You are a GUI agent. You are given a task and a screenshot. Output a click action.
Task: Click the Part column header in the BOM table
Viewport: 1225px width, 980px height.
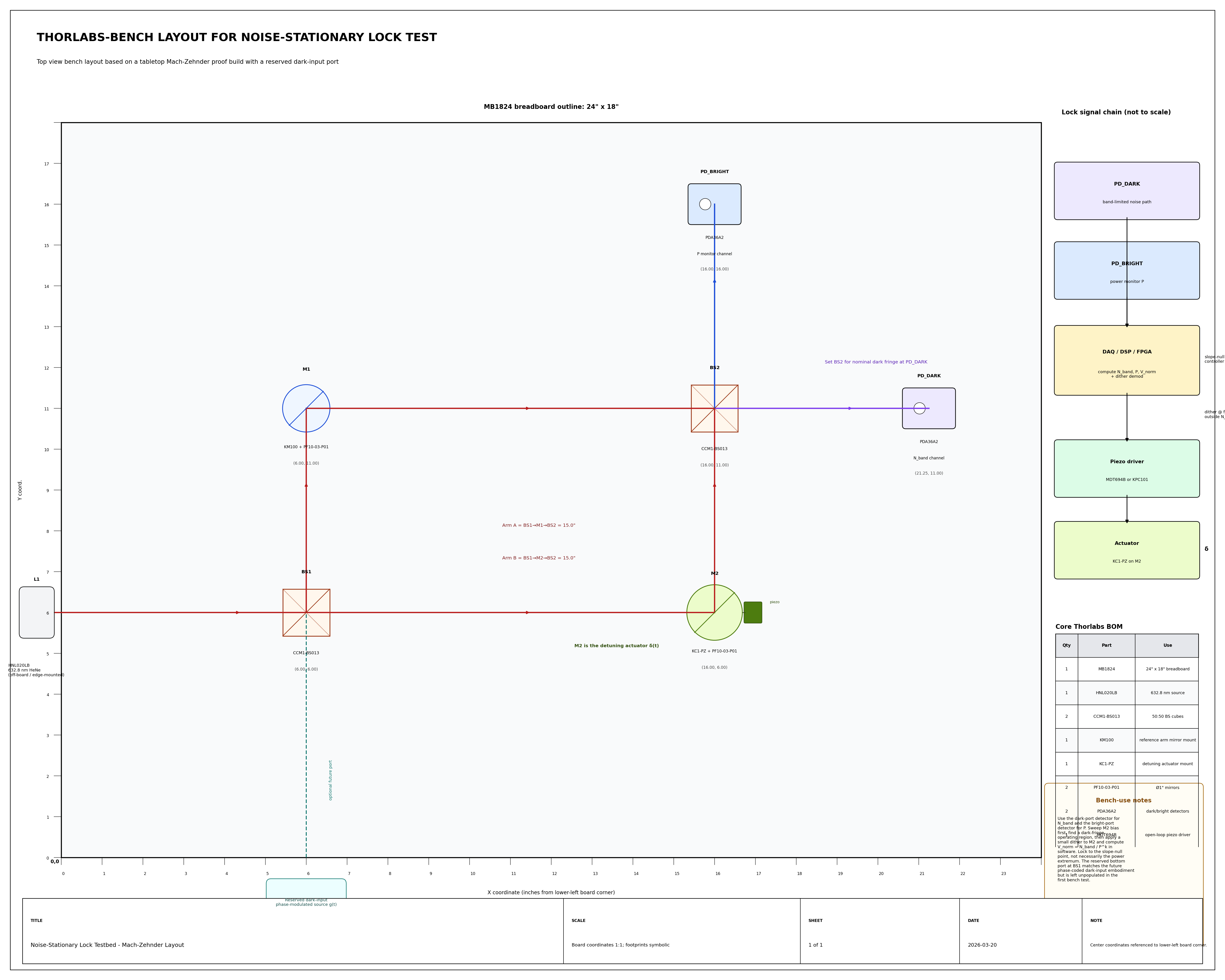click(1106, 645)
